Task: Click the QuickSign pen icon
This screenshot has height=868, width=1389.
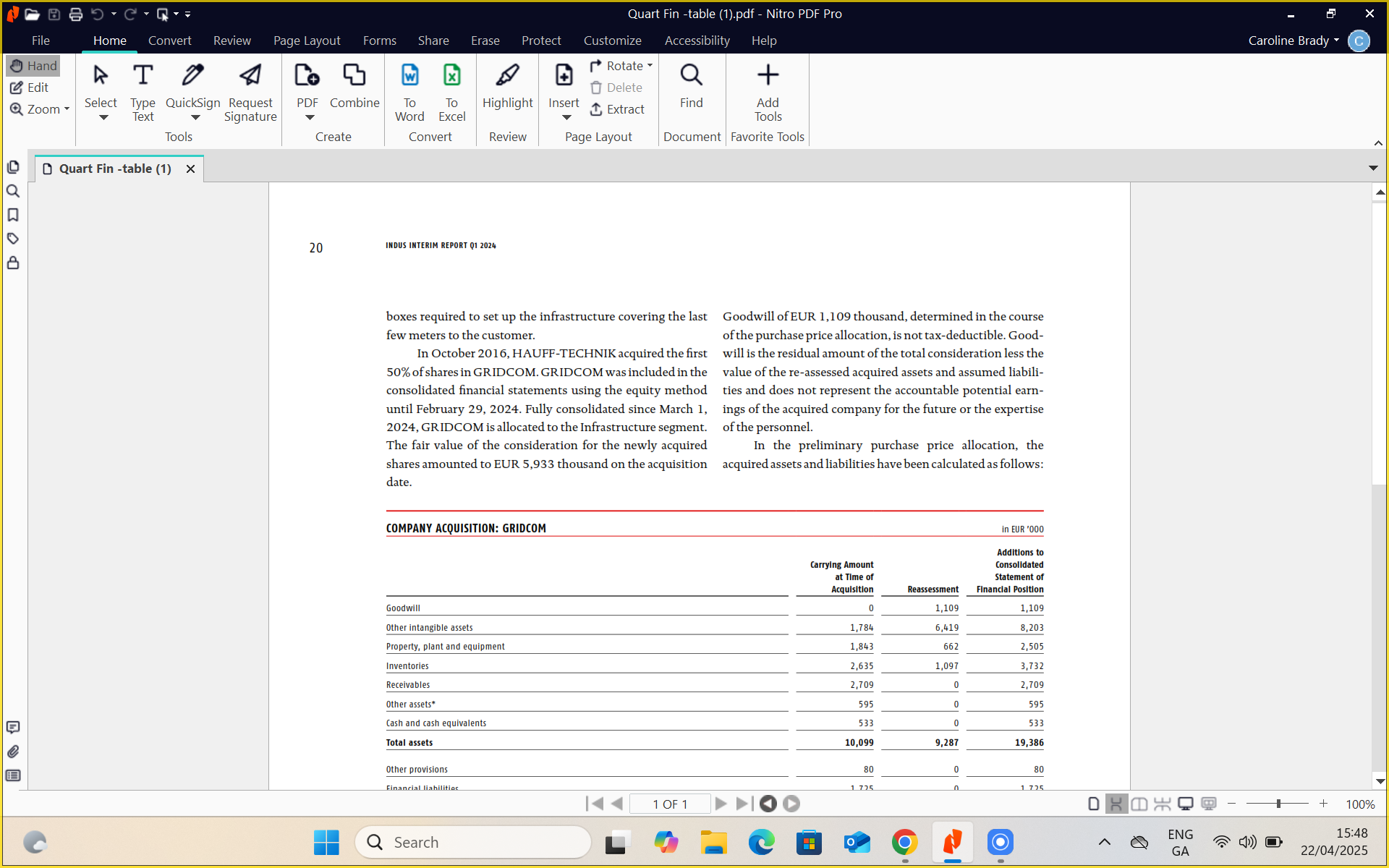Action: pyautogui.click(x=192, y=75)
